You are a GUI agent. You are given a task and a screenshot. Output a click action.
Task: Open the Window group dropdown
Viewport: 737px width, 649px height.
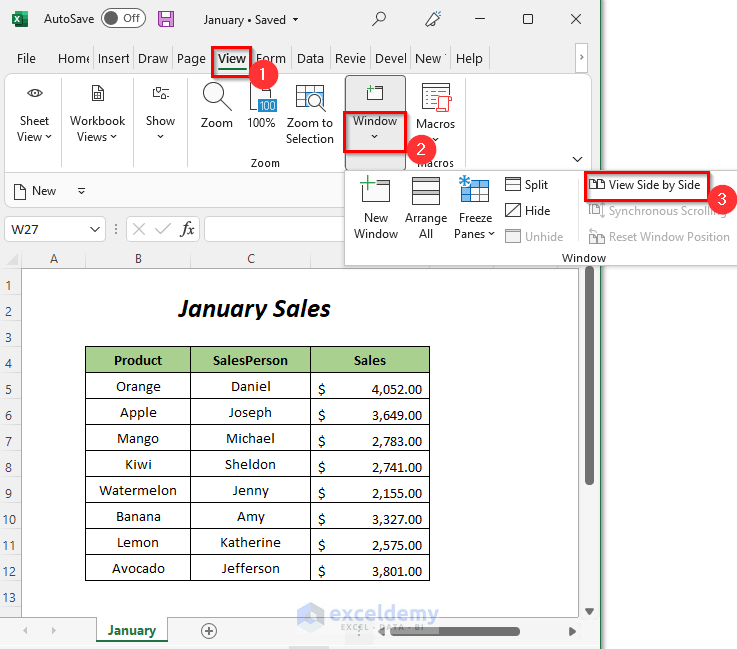(375, 128)
